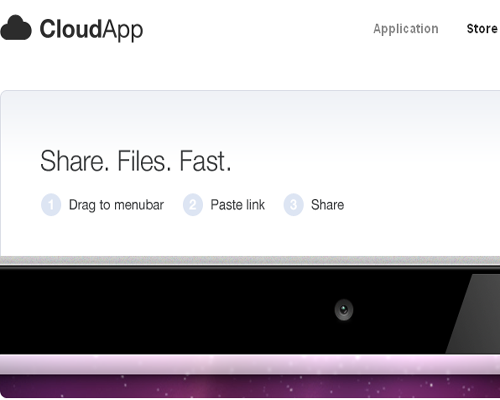
Task: Click the letter C in CloudApp
Action: point(48,29)
